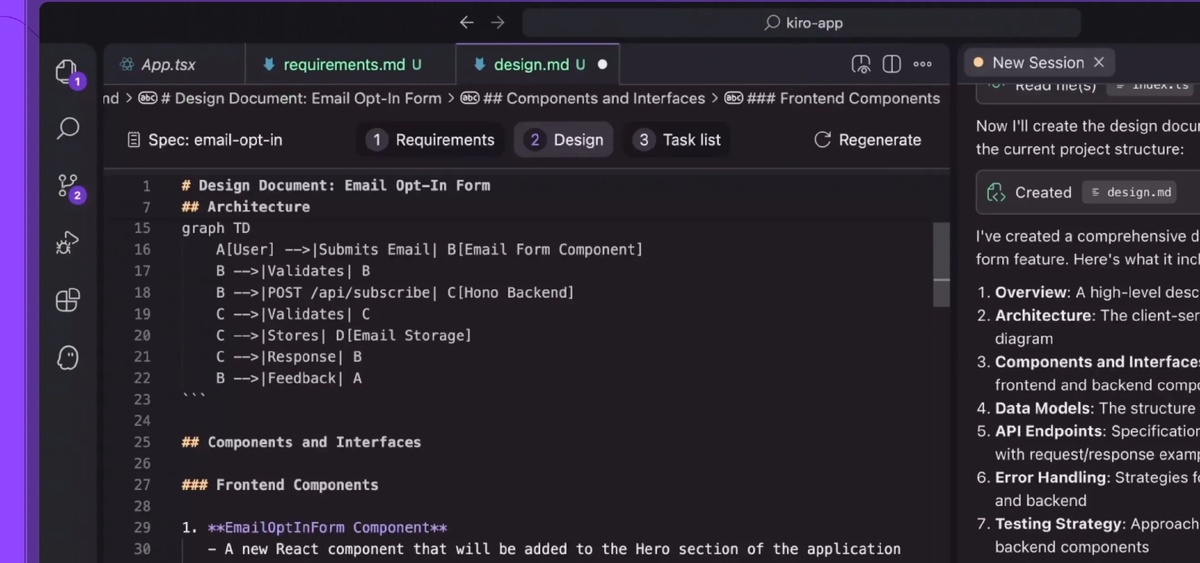Click the kiro-app search bar
Image resolution: width=1200 pixels, height=563 pixels.
[x=801, y=22]
